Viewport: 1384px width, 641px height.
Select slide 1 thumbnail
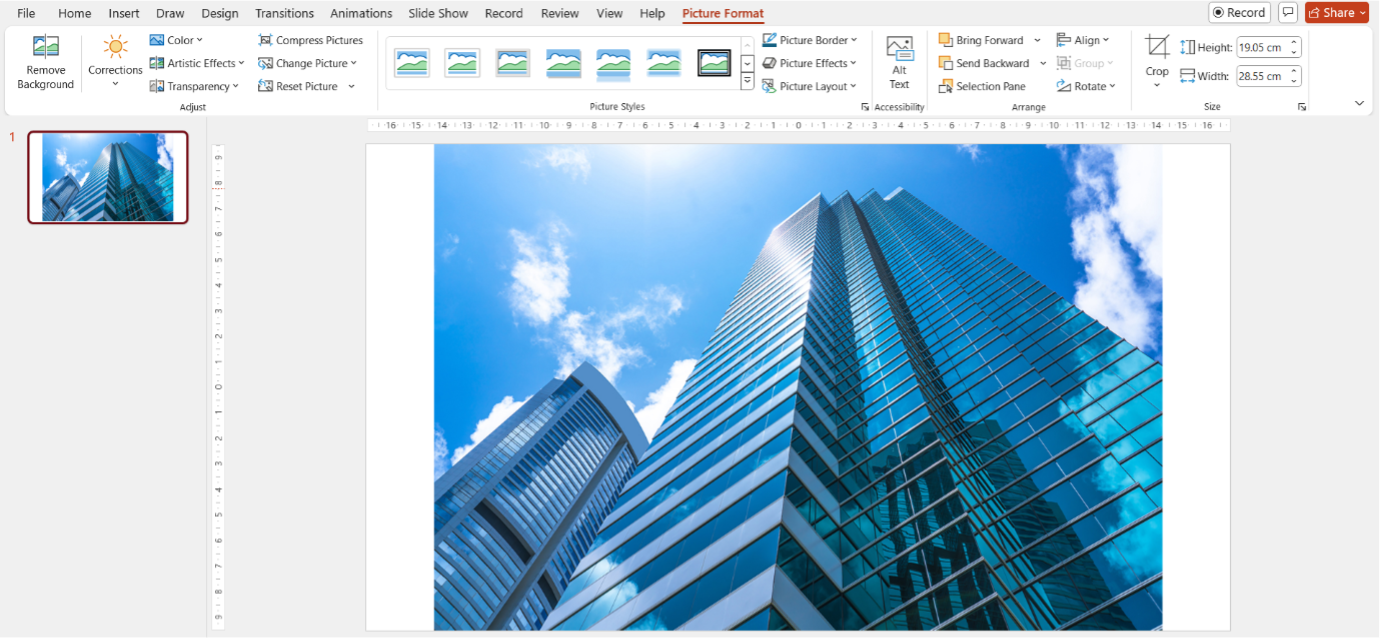(107, 177)
